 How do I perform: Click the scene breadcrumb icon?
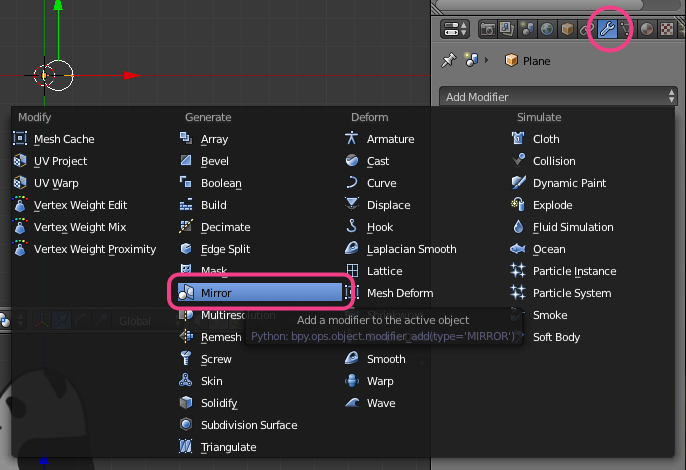(x=471, y=60)
